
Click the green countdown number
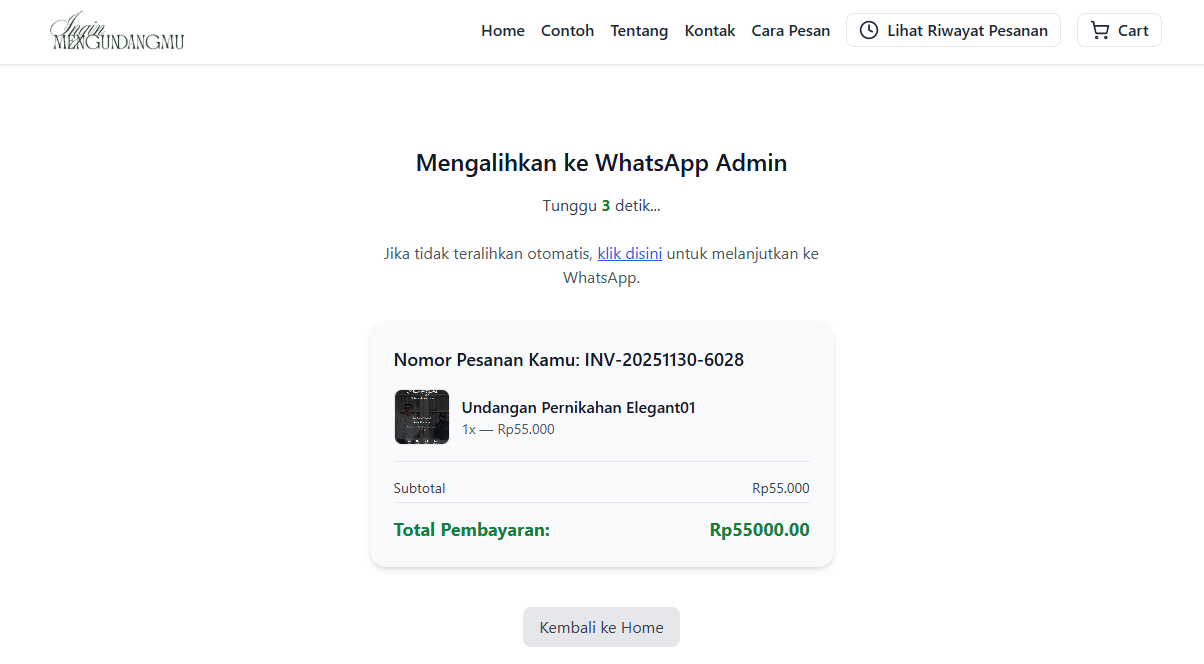tap(606, 206)
